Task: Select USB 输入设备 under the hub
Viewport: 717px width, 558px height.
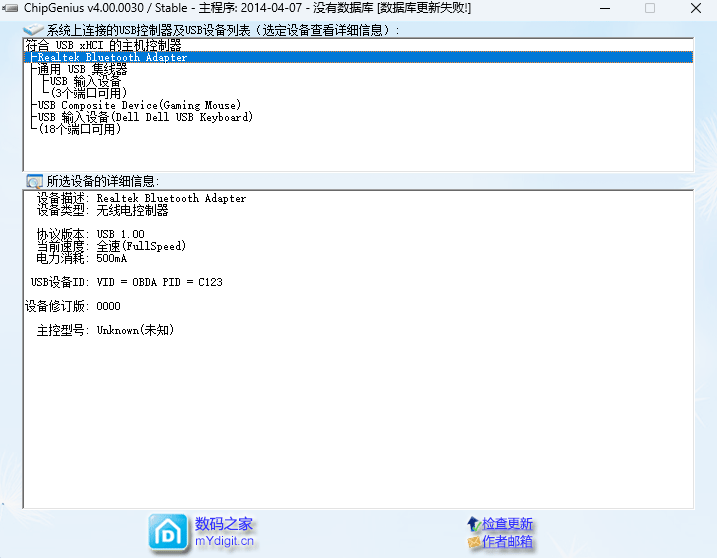Action: coord(85,81)
